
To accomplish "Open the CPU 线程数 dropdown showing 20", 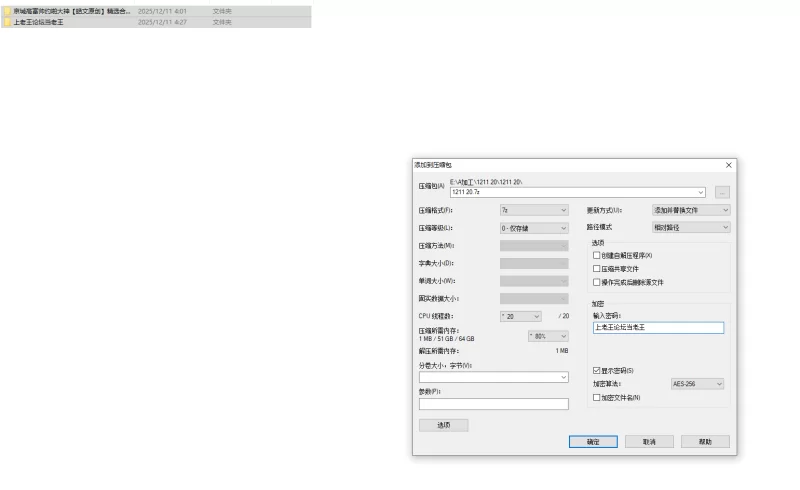I will tap(520, 316).
